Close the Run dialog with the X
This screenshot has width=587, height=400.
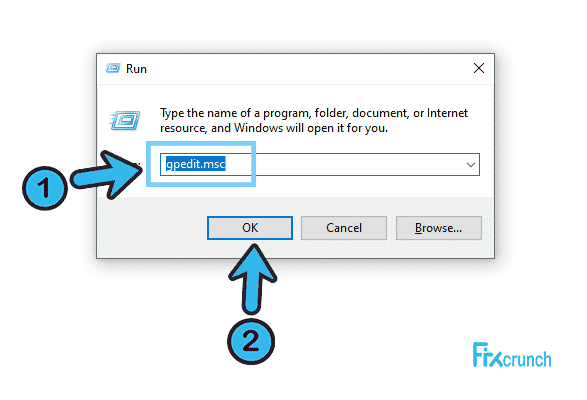coord(479,68)
